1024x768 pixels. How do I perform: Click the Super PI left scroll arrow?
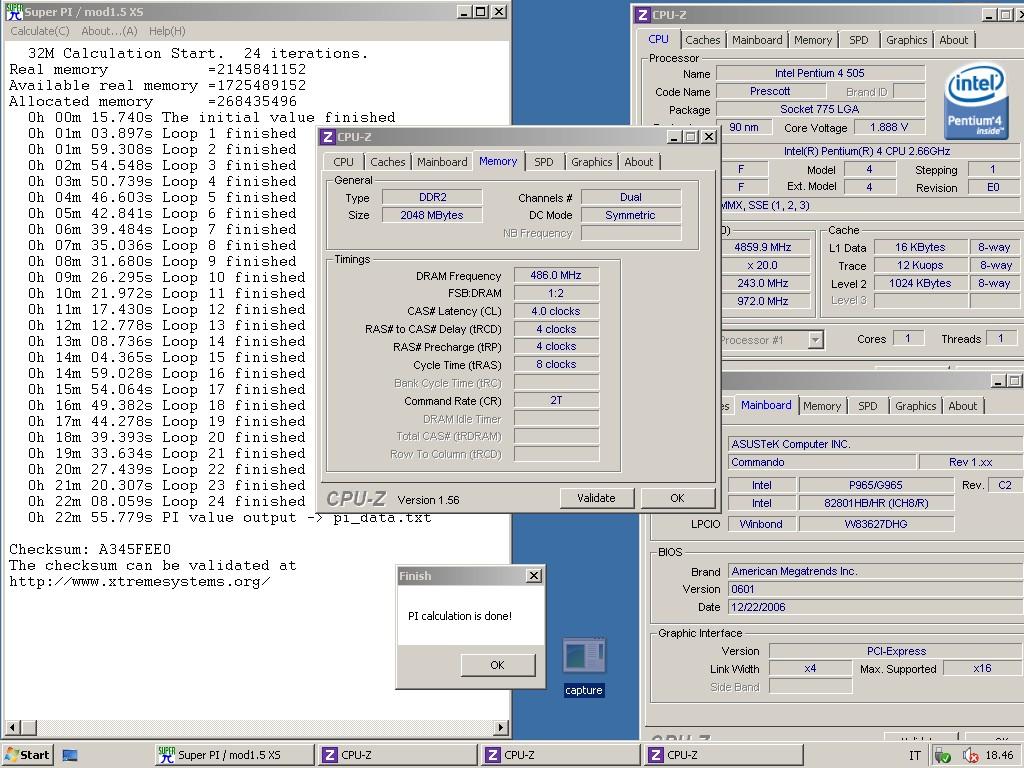[12, 727]
